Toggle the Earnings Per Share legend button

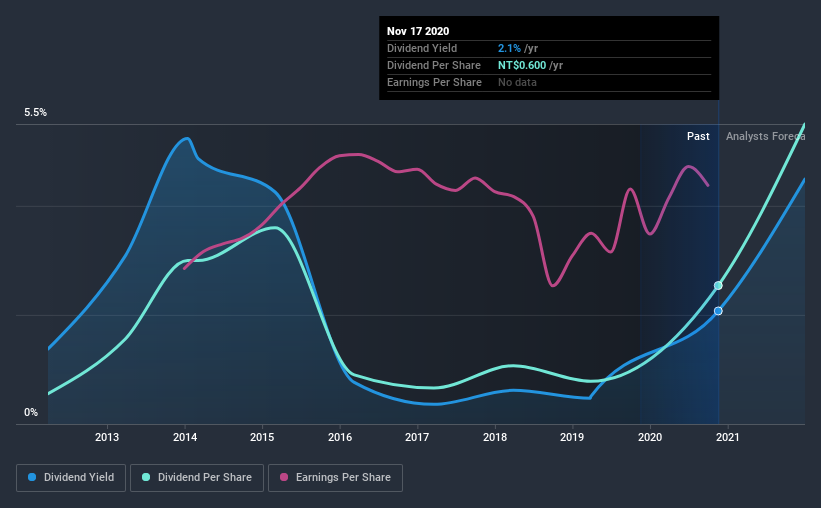point(335,478)
